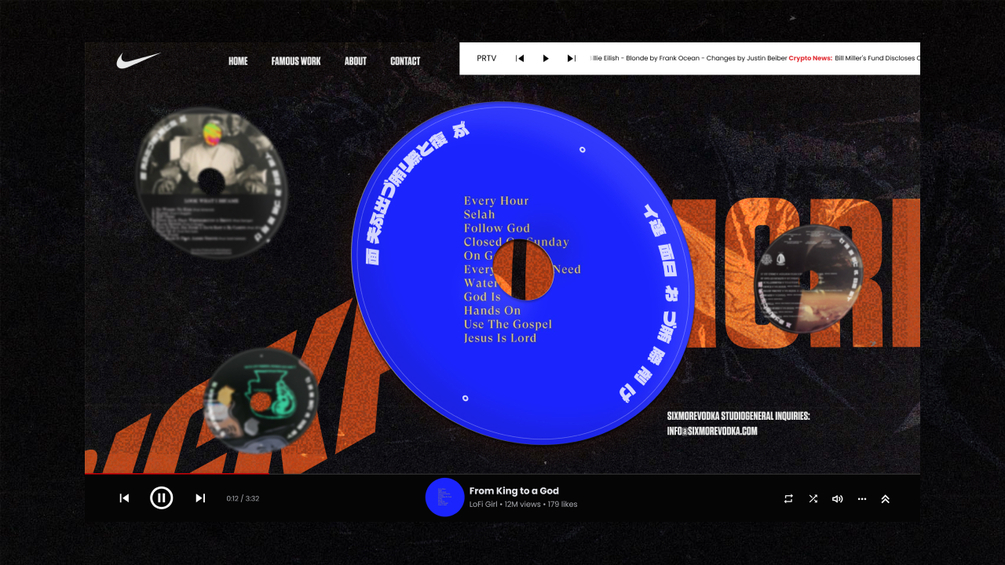
Task: Open the more options ellipsis menu
Action: (862, 498)
